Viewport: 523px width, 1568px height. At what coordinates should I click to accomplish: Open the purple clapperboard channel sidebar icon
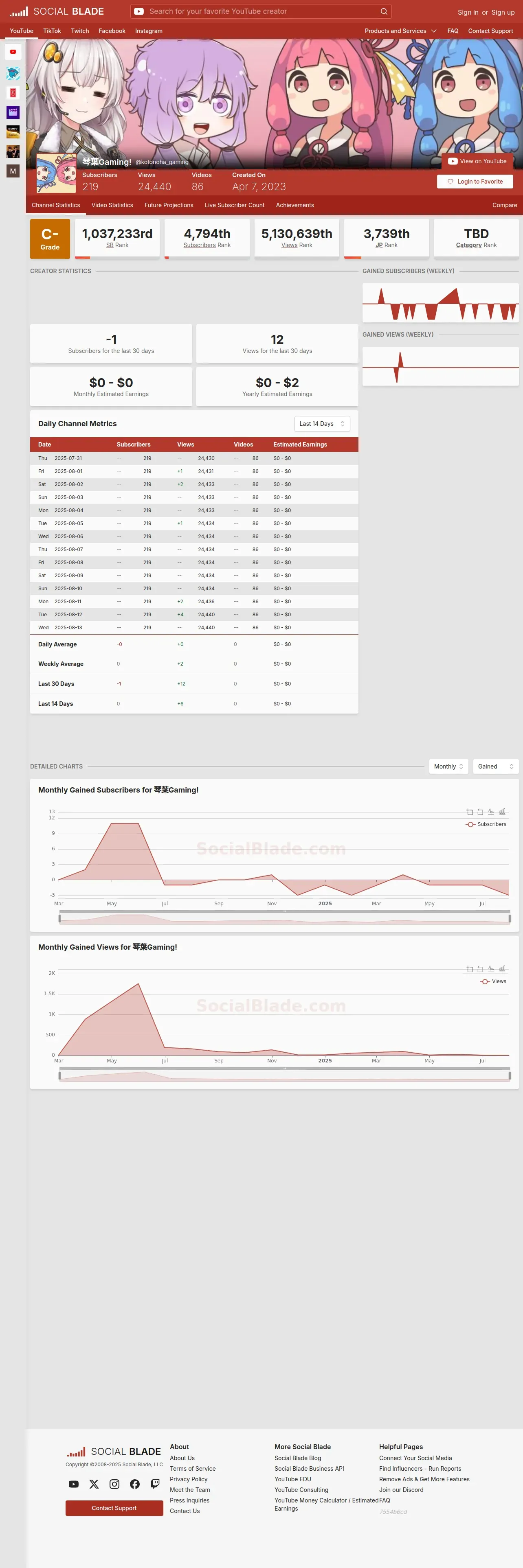(x=13, y=112)
